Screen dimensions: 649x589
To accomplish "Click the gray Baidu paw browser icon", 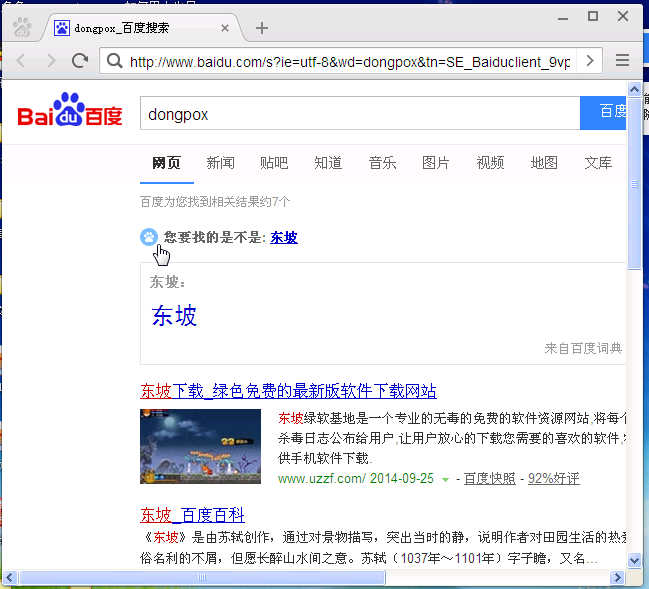I will tap(22, 27).
